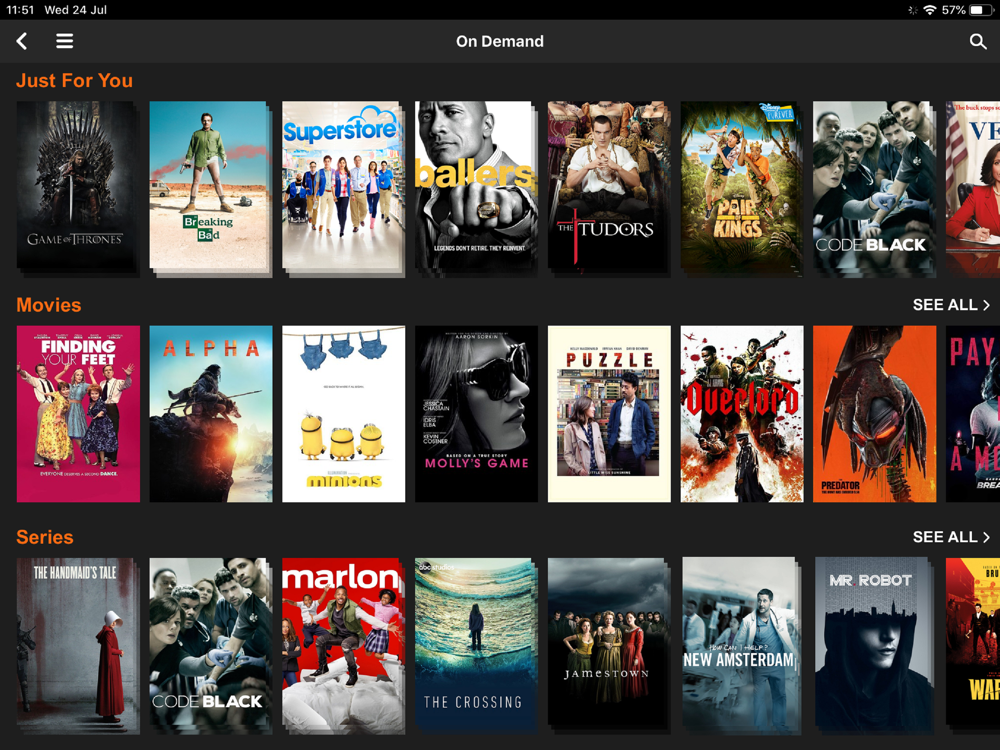
Task: Tap the 57% battery percentage
Action: 953,10
